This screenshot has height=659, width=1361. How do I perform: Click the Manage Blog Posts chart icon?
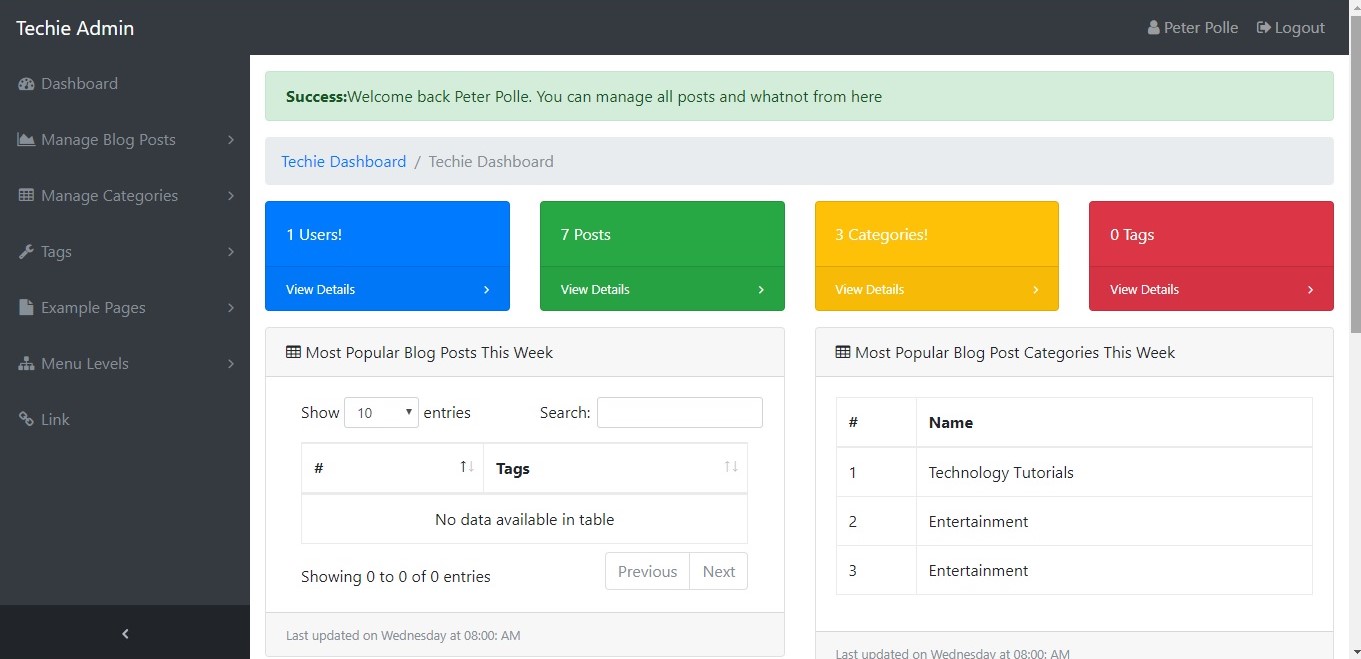click(26, 140)
